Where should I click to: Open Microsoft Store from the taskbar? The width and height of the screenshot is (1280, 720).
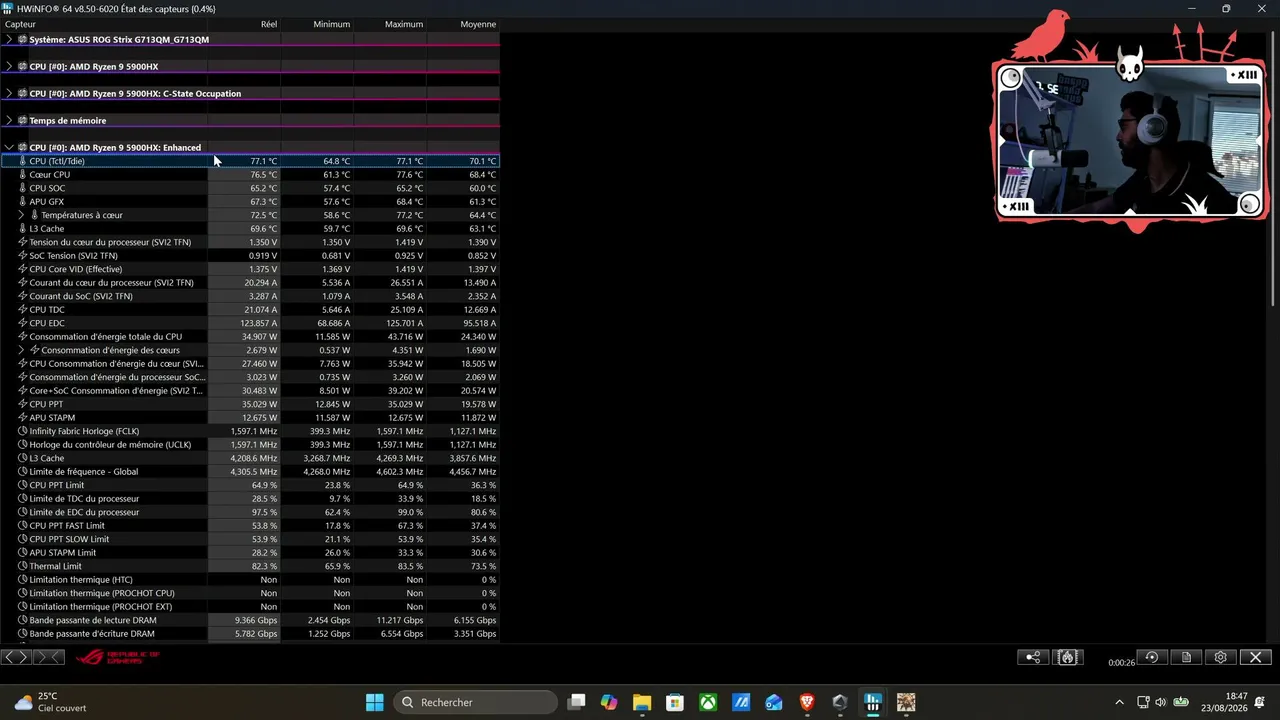click(x=675, y=702)
